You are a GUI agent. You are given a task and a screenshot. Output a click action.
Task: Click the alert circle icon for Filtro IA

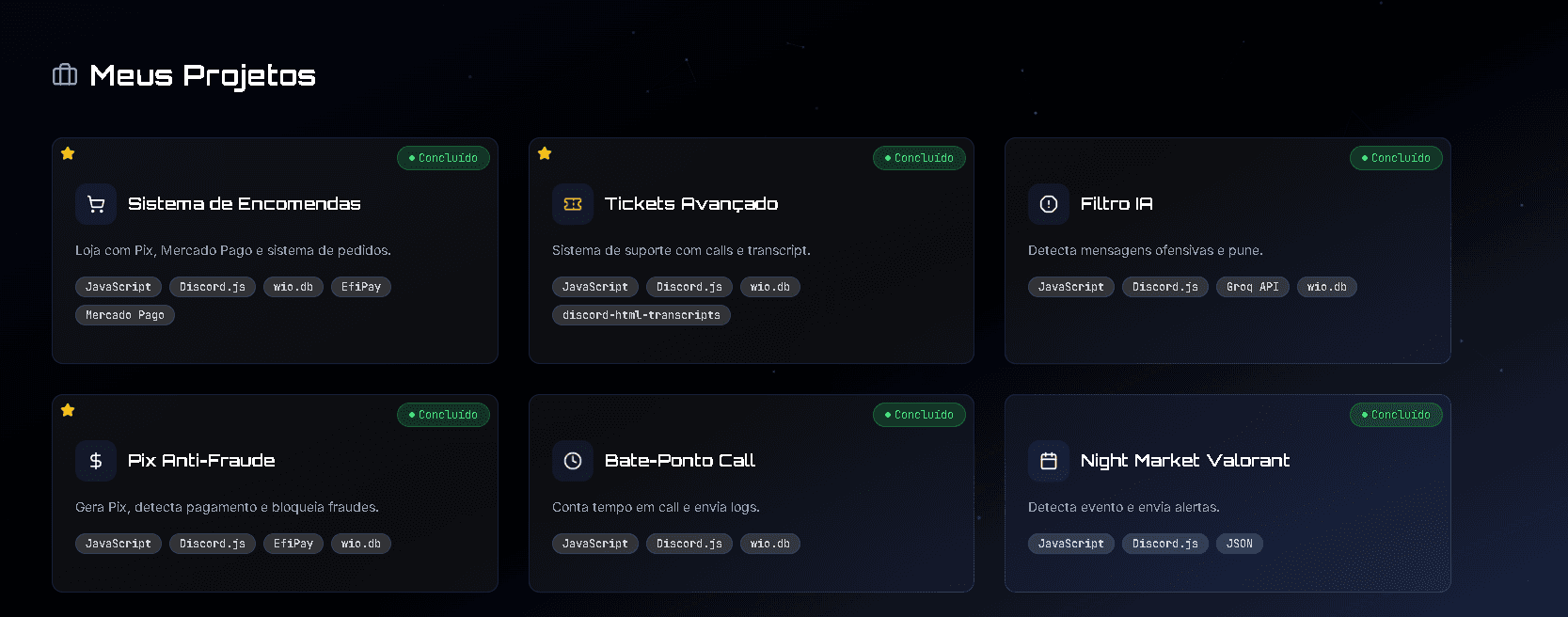pyautogui.click(x=1049, y=204)
